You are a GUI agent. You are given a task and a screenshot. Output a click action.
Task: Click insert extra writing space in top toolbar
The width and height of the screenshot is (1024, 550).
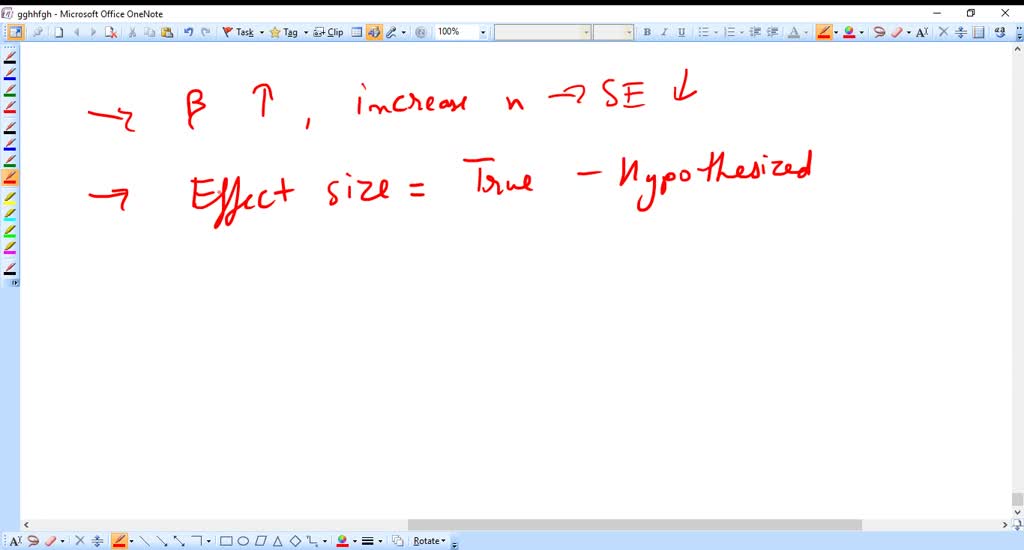point(961,32)
